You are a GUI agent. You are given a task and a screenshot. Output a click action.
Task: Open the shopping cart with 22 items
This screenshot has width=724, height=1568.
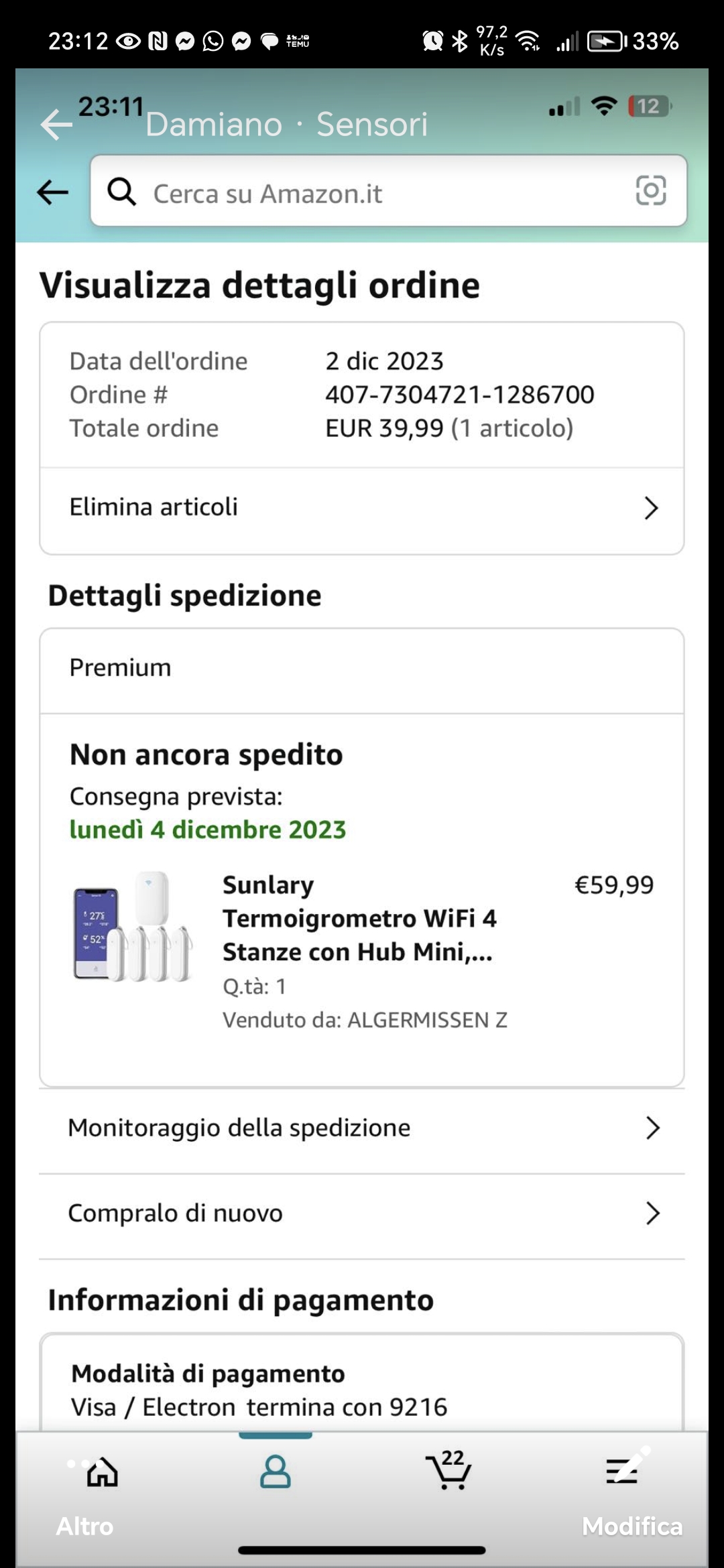pos(449,1469)
